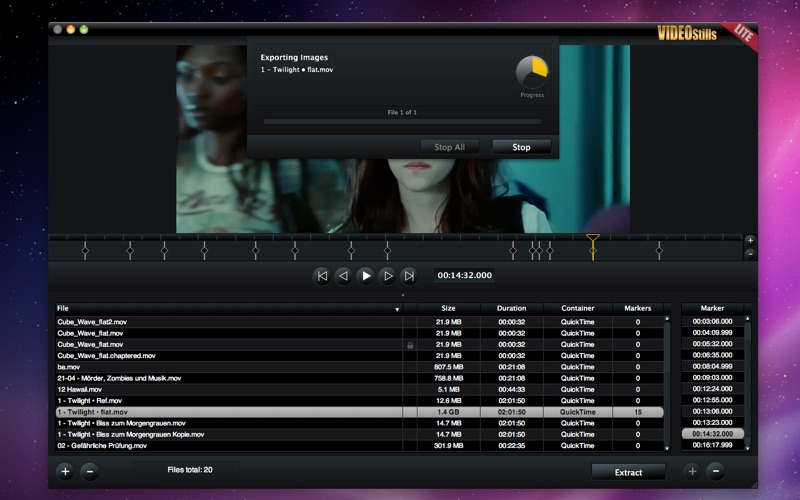
Task: Sort by the File column header
Action: coord(229,308)
